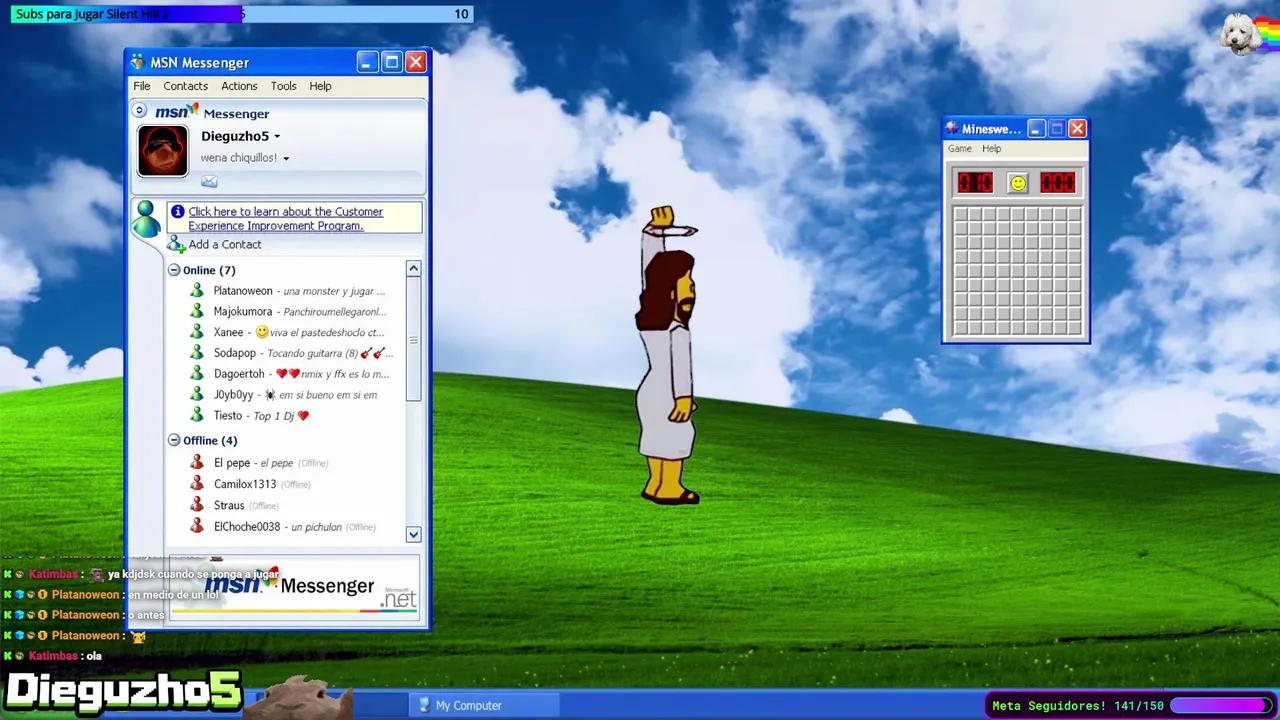This screenshot has height=720, width=1280.
Task: Open the email inbox envelope icon
Action: [209, 181]
